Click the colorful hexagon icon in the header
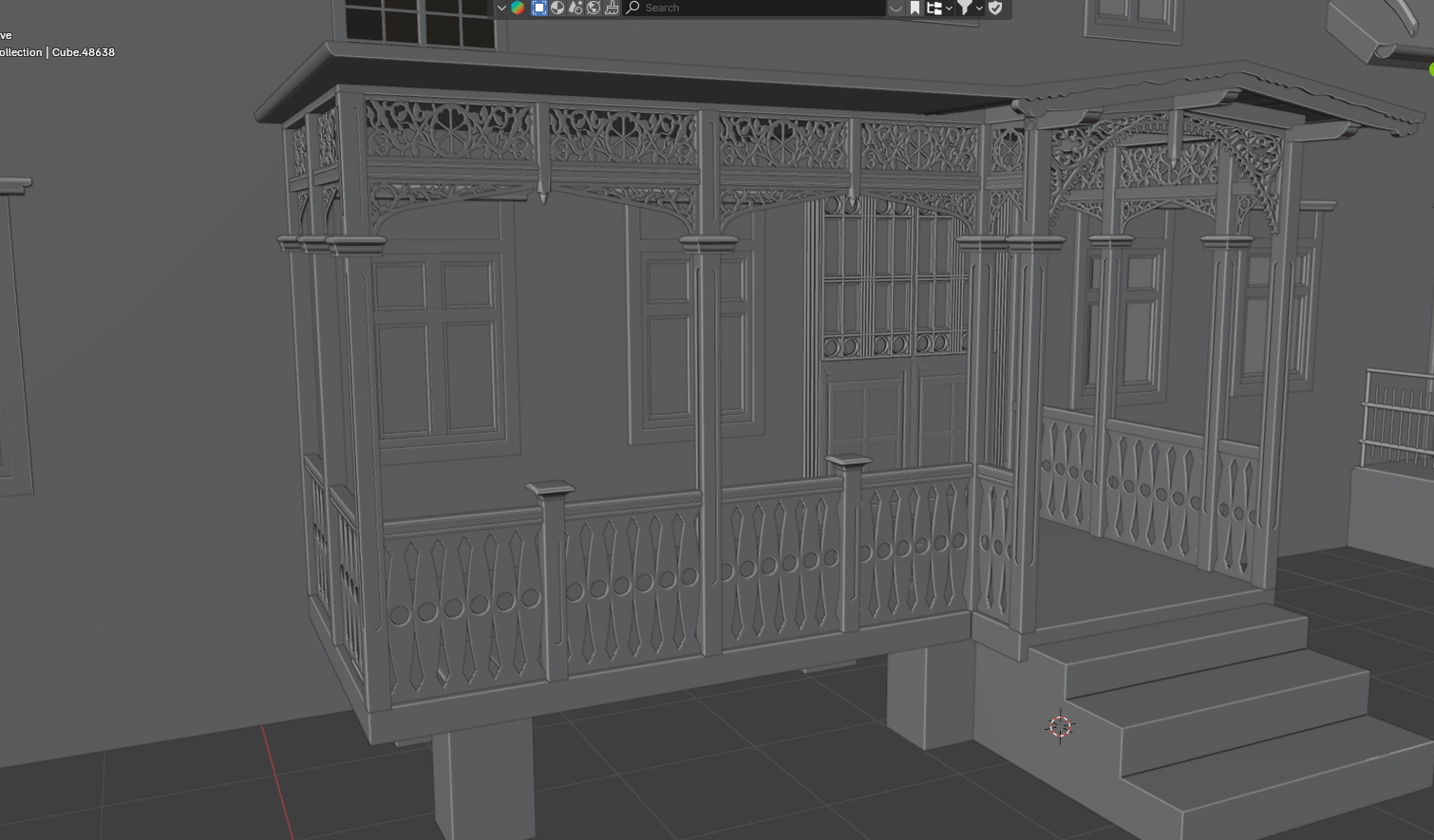 coord(518,8)
